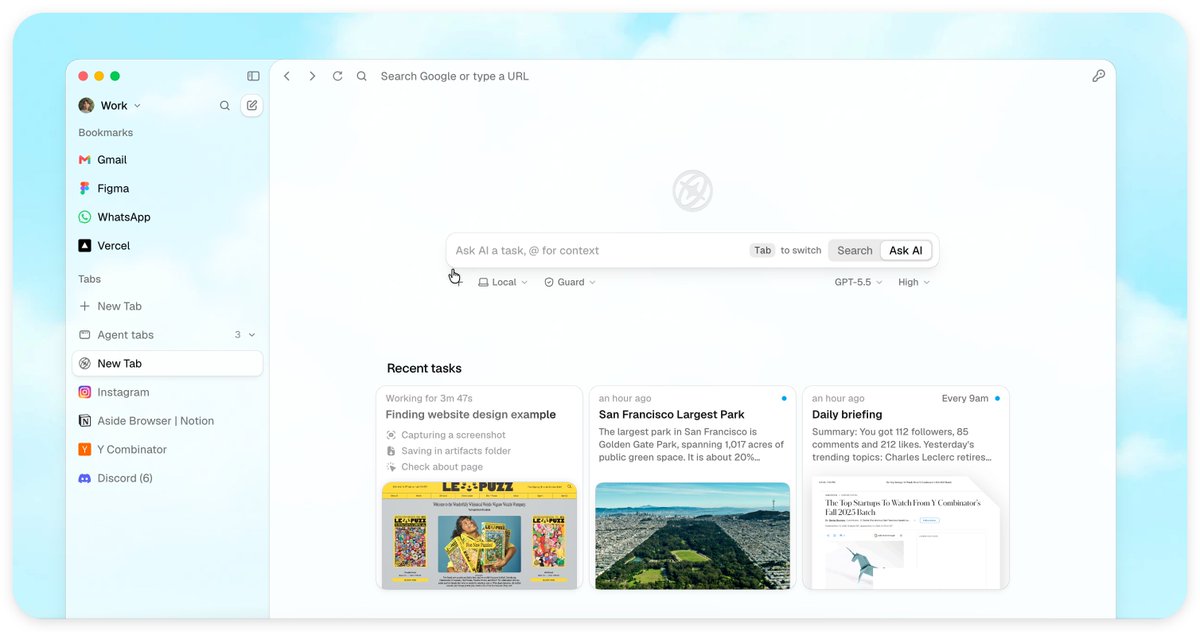Click the central browser logo icon
This screenshot has width=1200, height=632.
[692, 191]
